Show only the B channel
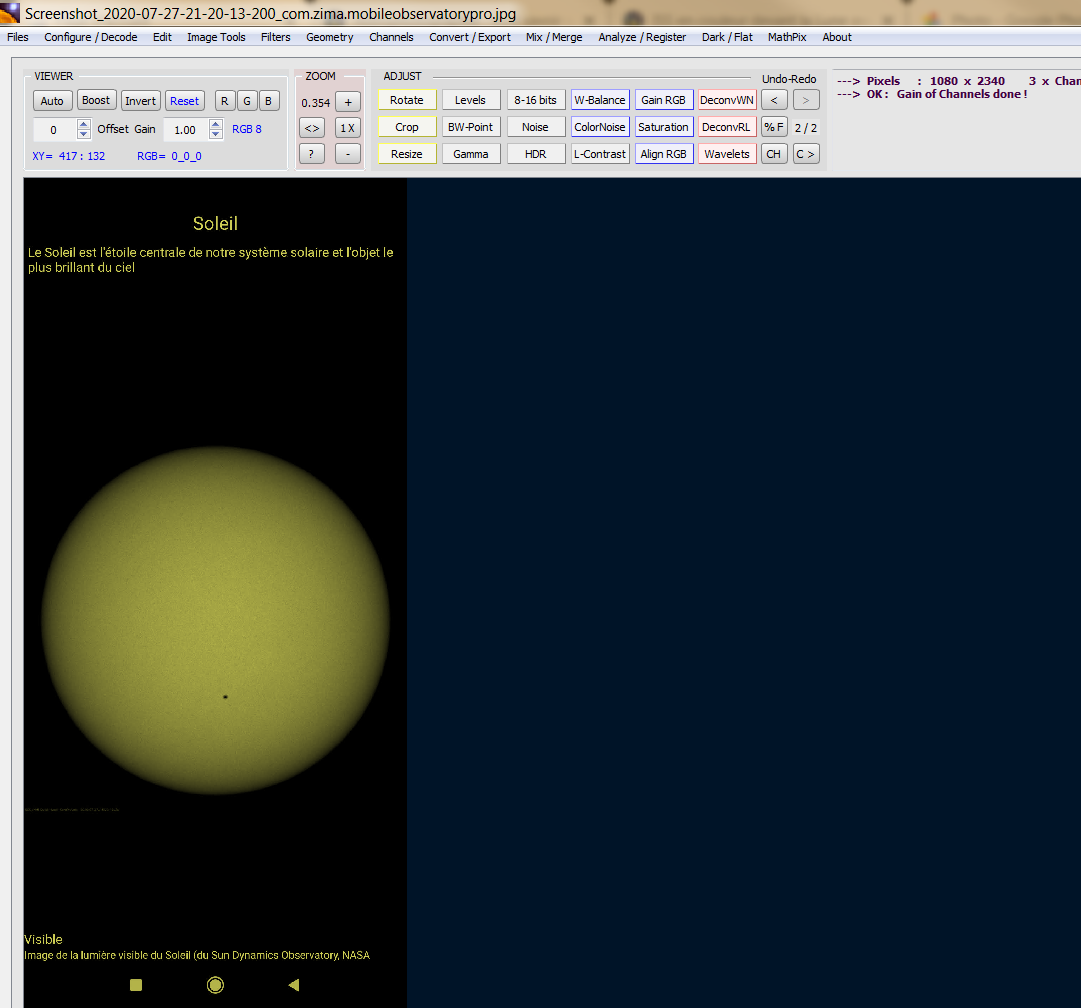1081x1008 pixels. point(269,101)
